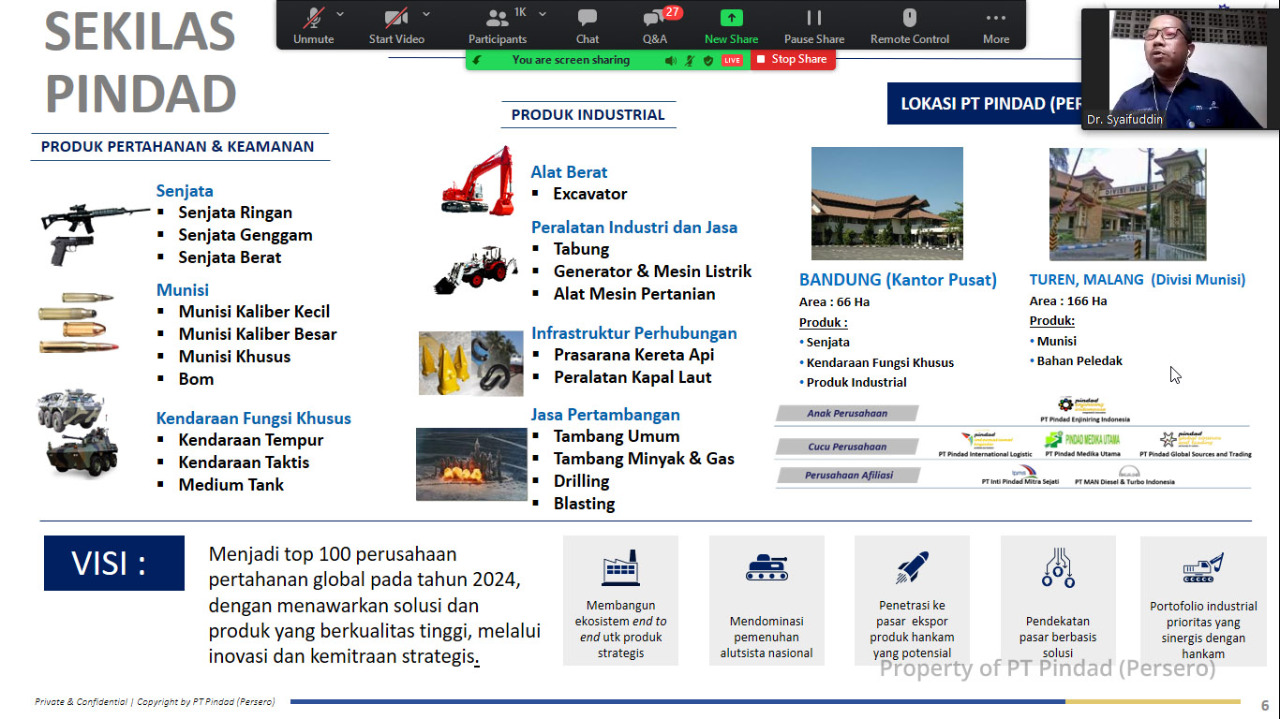Pause Share in Zoom toolbar
1280x719 pixels.
tap(814, 24)
